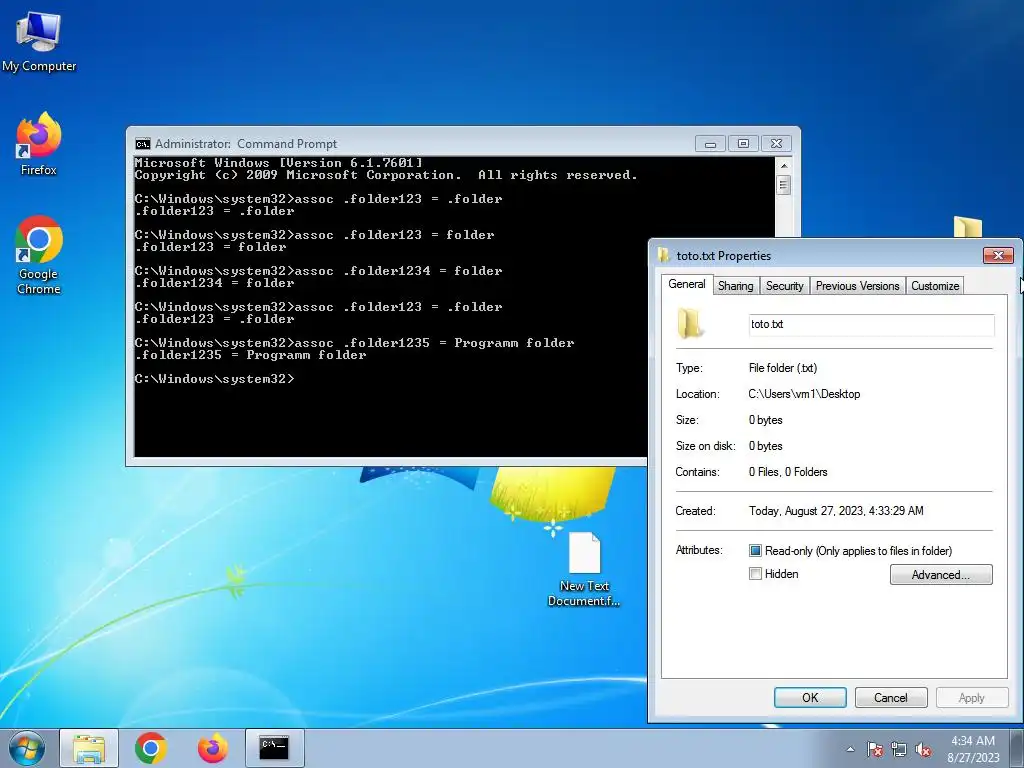Click the Command Prompt scrollbar thumb

coord(784,185)
